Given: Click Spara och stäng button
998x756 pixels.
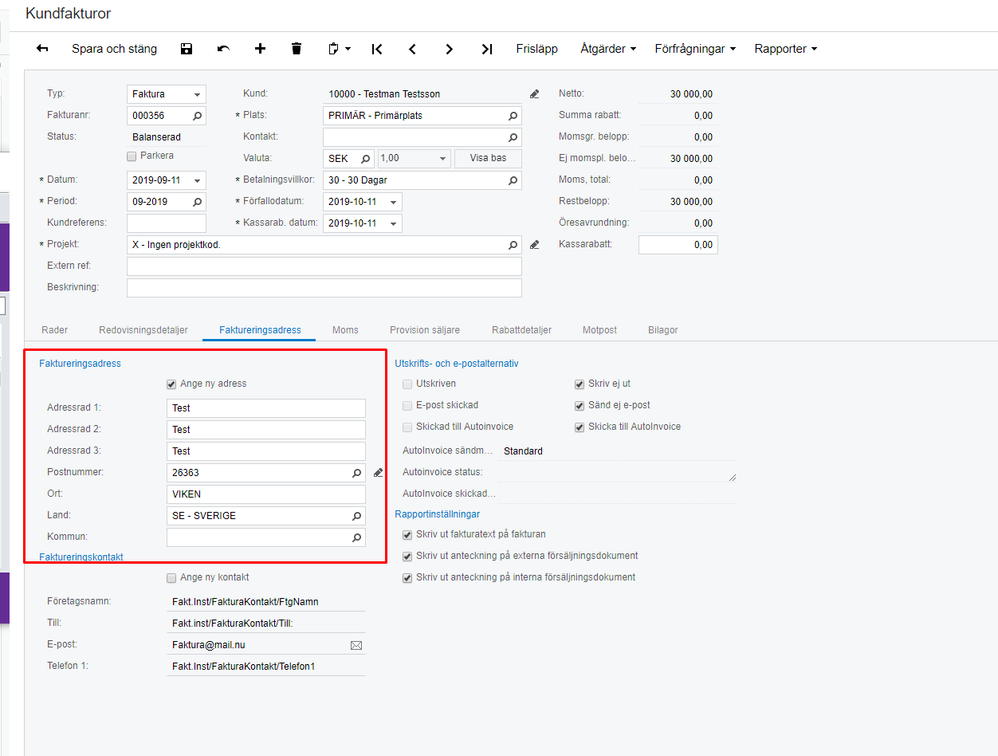Looking at the screenshot, I should click(x=114, y=49).
